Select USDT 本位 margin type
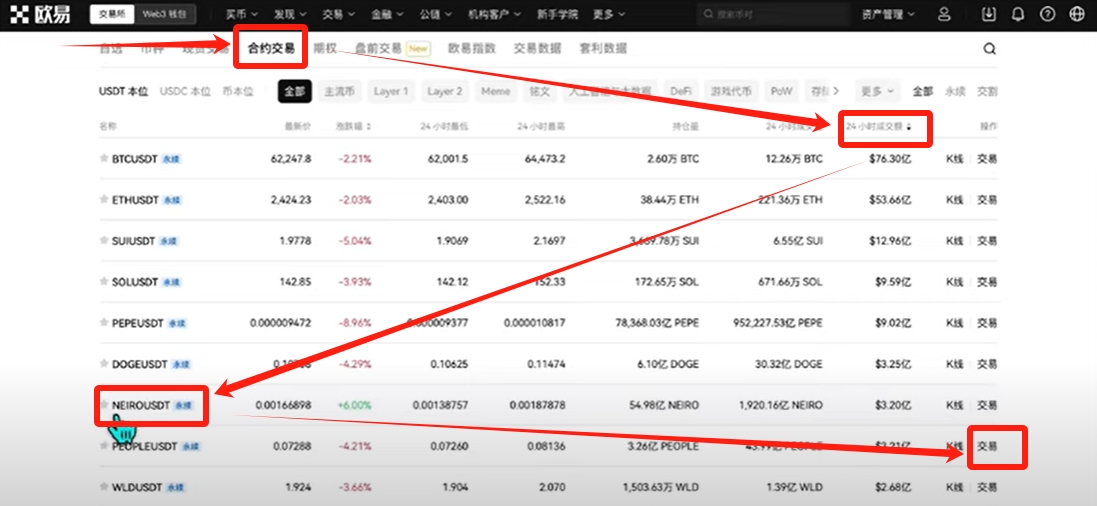 click(124, 91)
